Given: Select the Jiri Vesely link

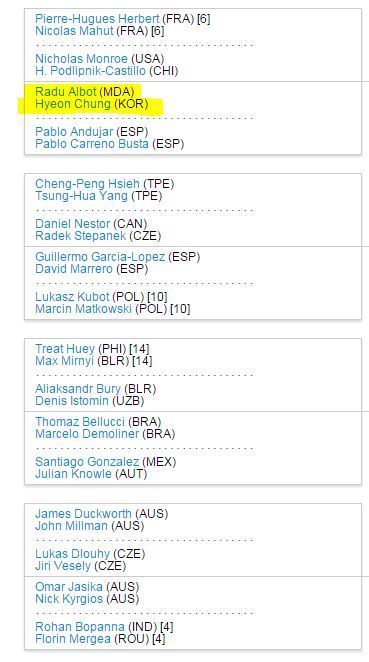Looking at the screenshot, I should click(63, 566).
